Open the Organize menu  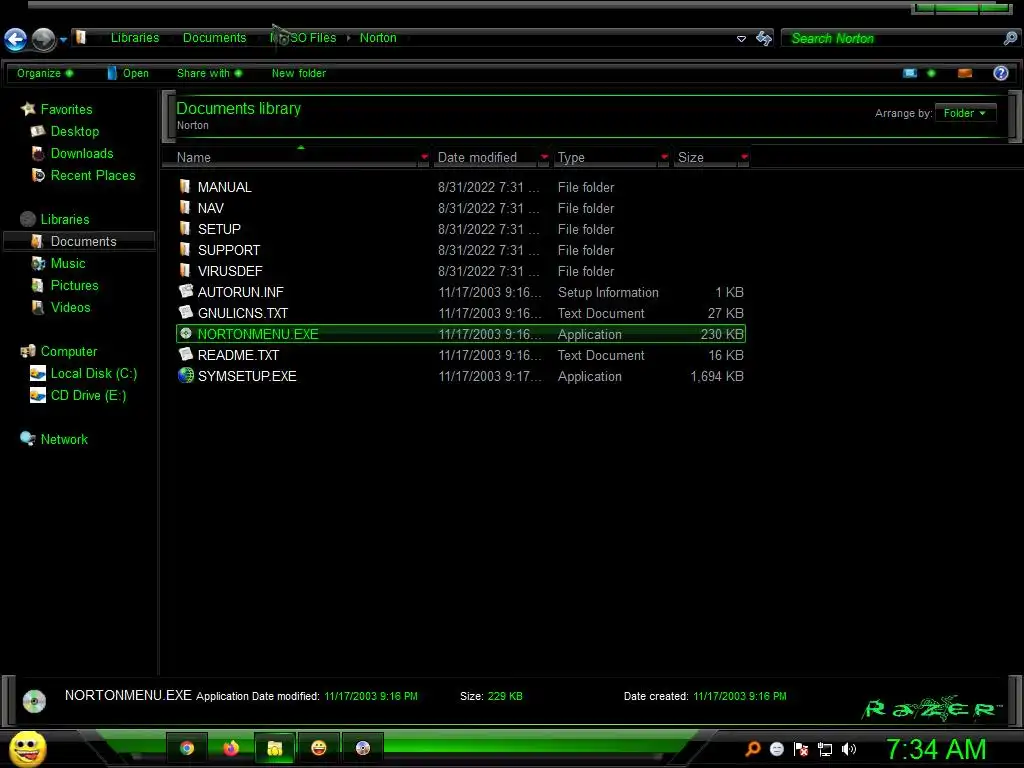point(44,73)
